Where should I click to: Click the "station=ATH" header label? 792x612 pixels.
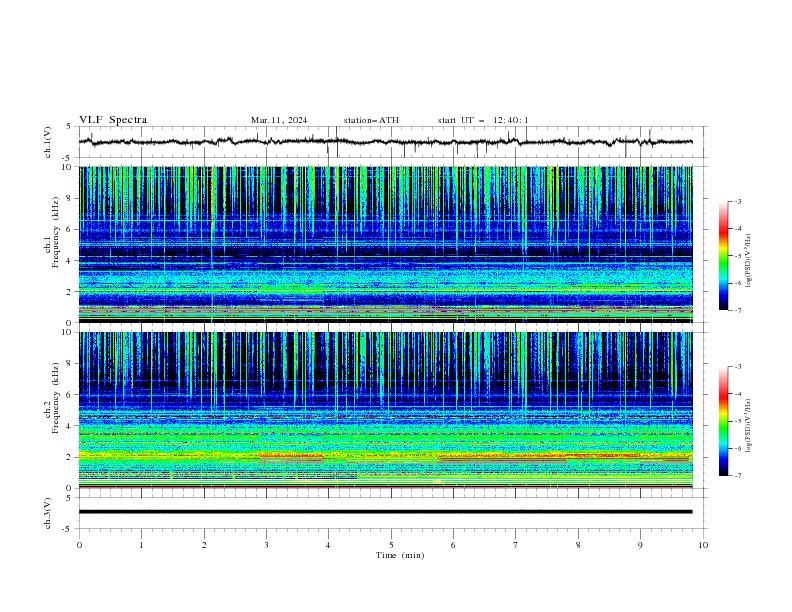pos(371,120)
